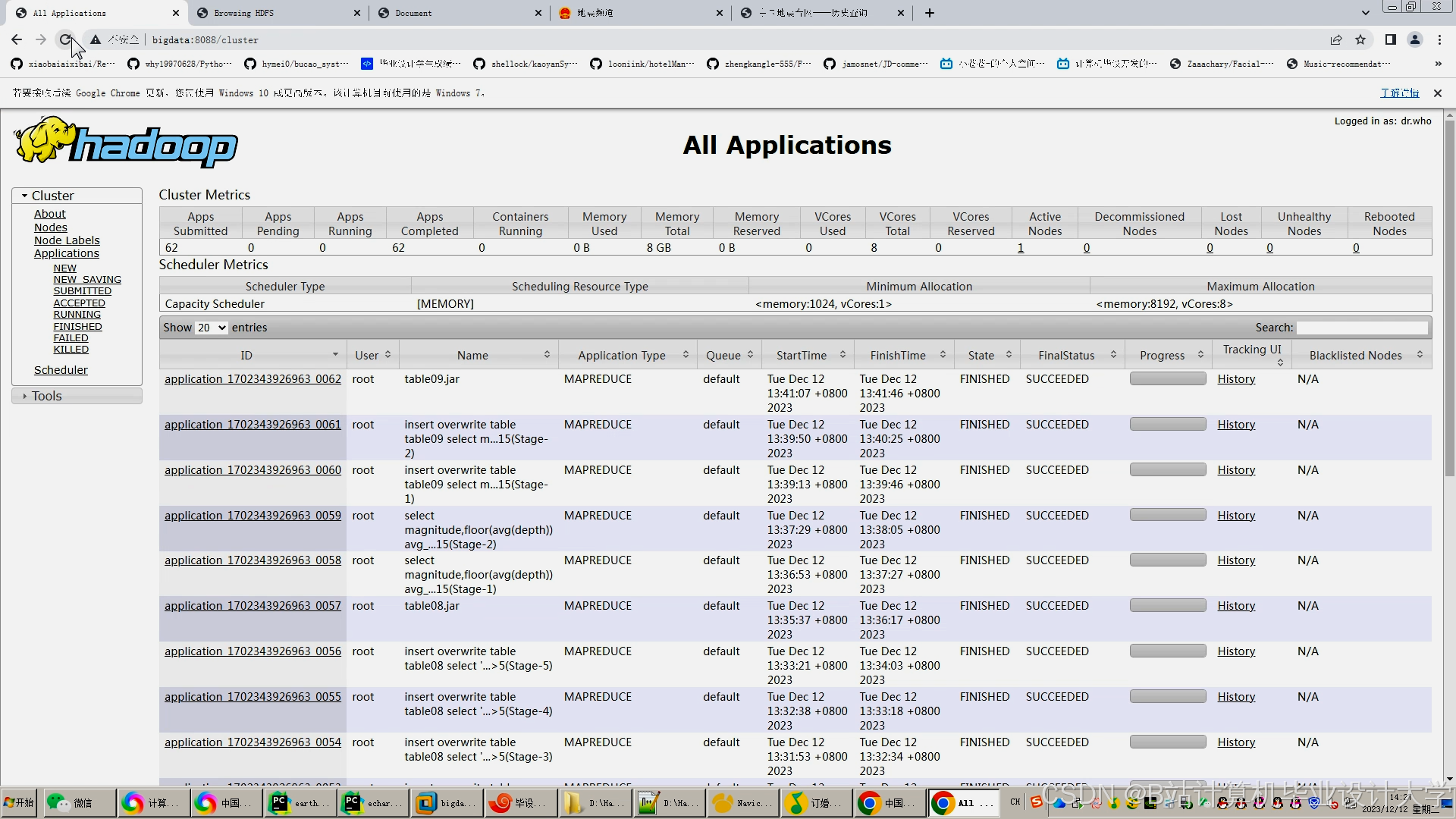Screen dimensions: 1456x819
Task: Collapse the Cluster menu section
Action: click(x=52, y=196)
